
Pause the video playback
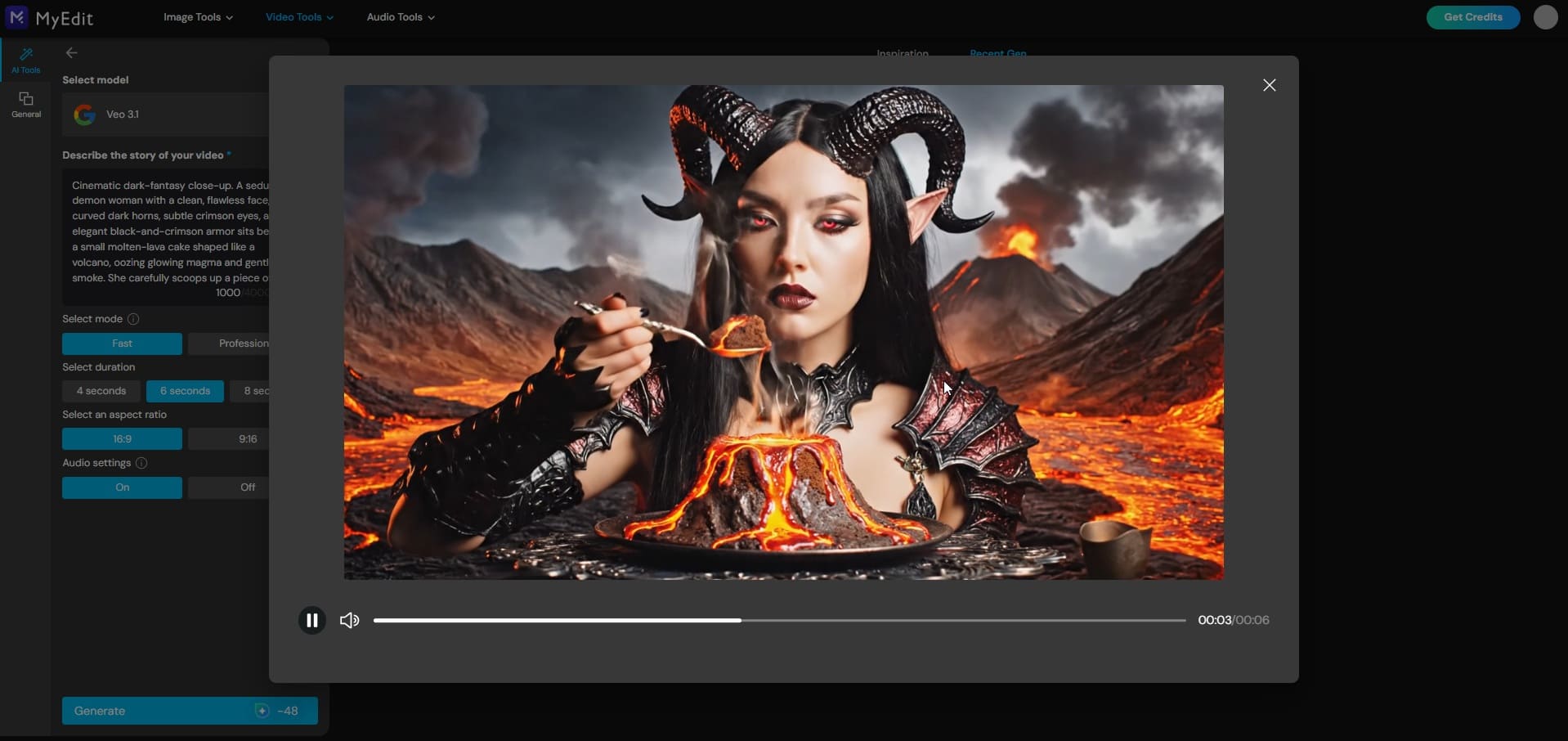coord(311,620)
